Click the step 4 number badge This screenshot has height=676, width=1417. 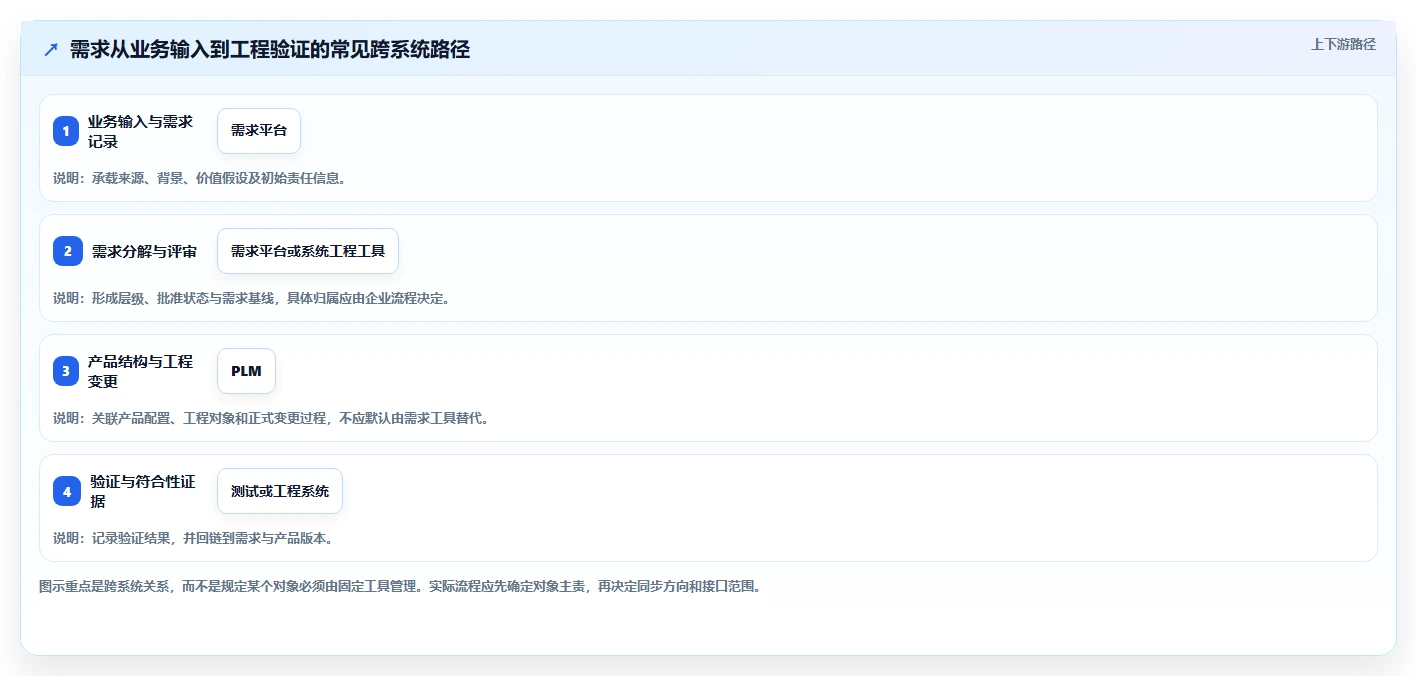[x=67, y=491]
